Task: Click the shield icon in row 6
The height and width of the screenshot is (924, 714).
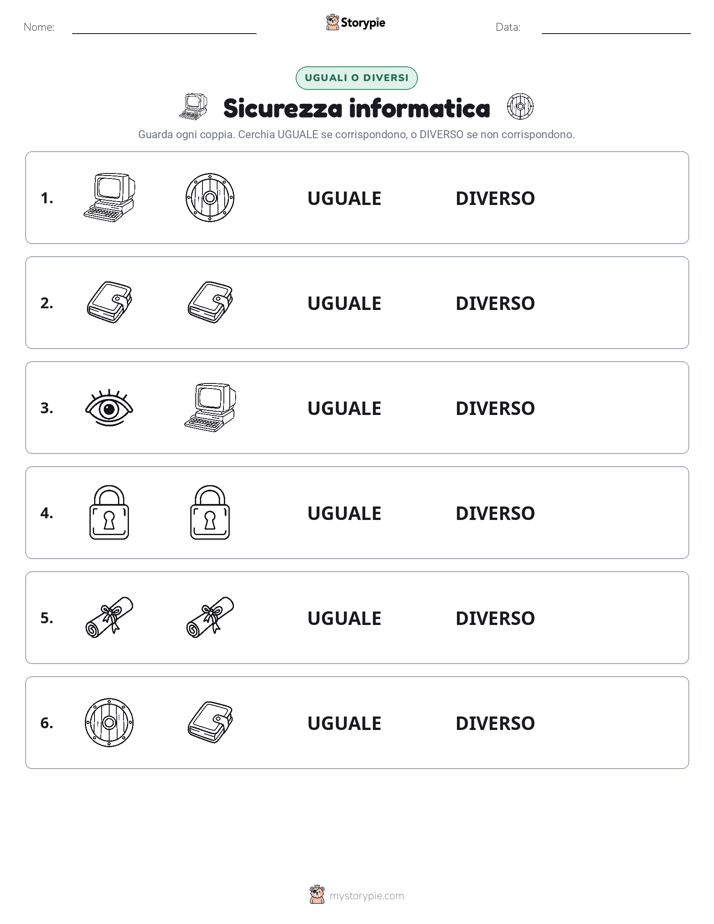Action: tap(109, 722)
